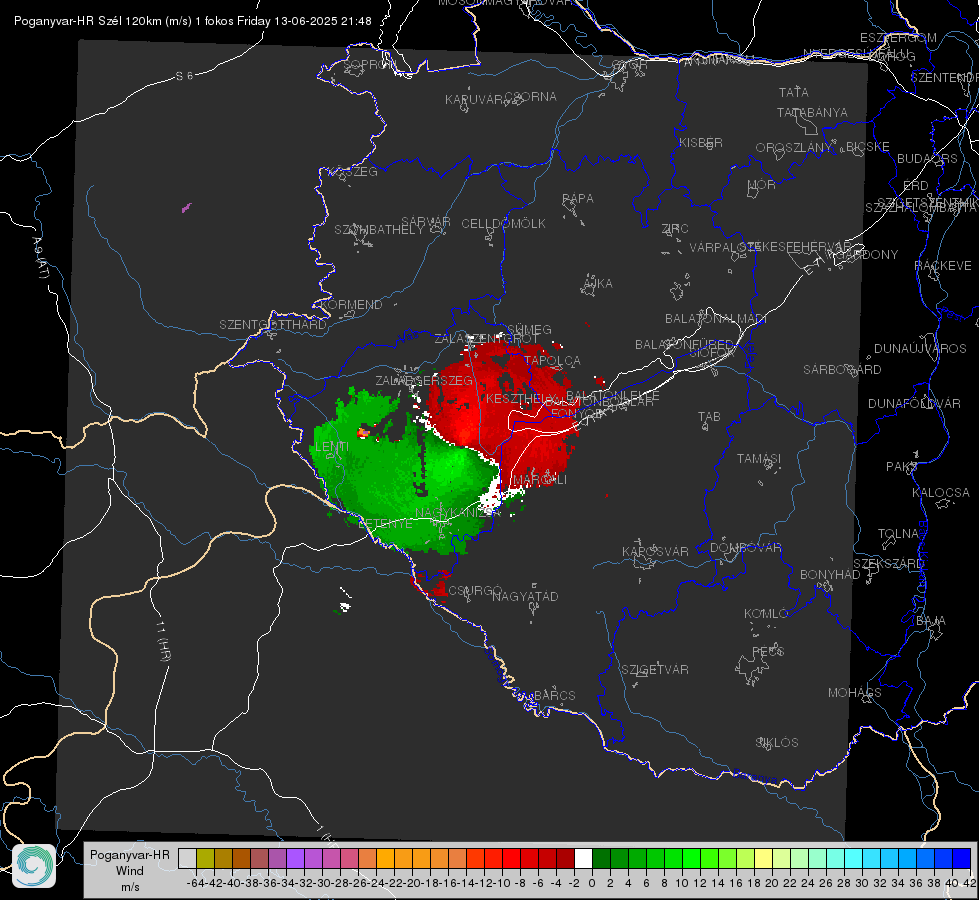The width and height of the screenshot is (979, 900).
Task: Pick the bright green 10 to 12 swatch
Action: (691, 858)
